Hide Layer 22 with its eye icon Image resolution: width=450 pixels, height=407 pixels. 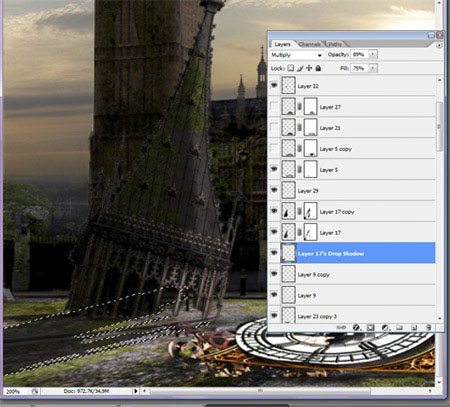coord(274,86)
